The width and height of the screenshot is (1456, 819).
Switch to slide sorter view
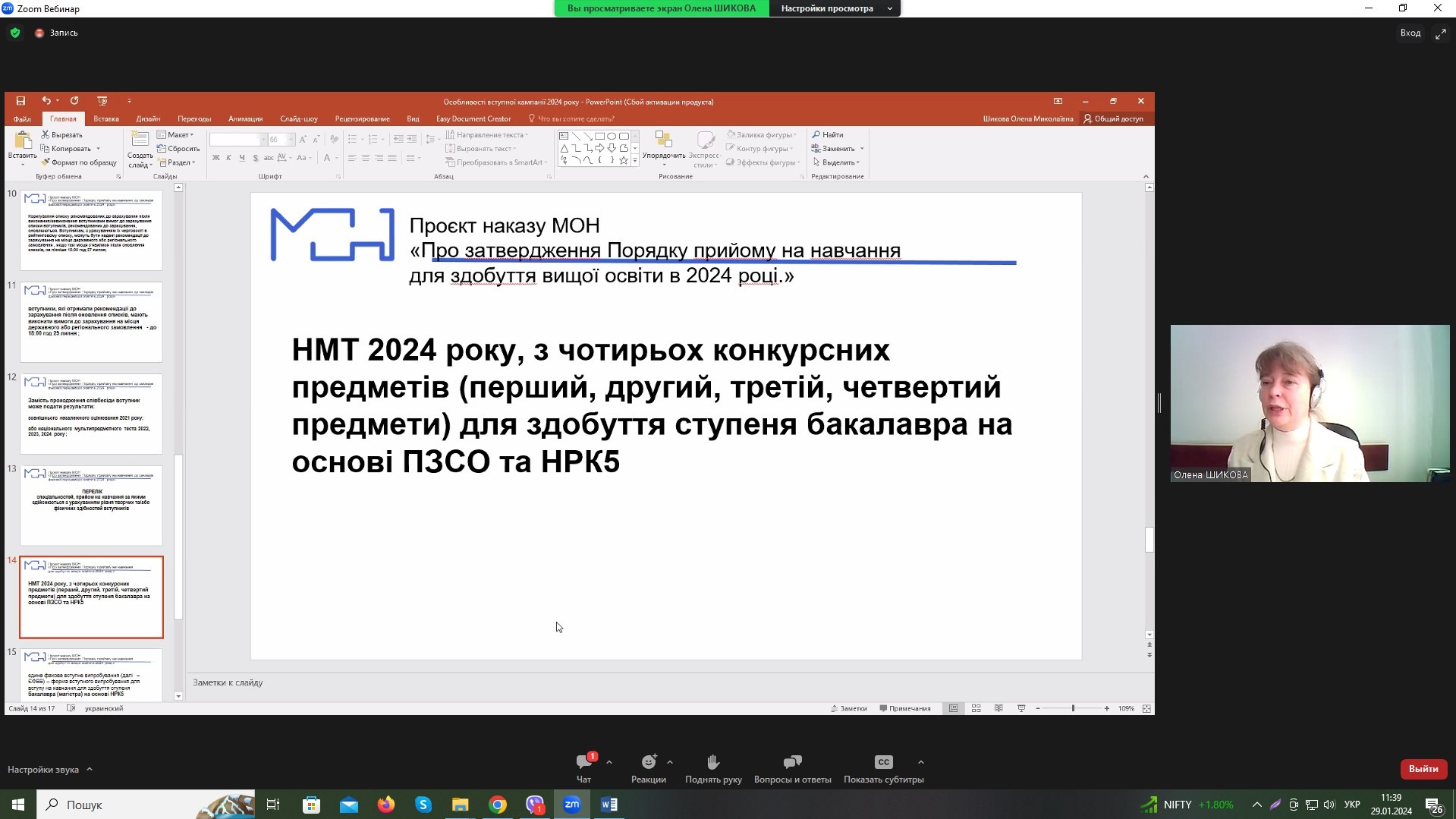(x=976, y=708)
